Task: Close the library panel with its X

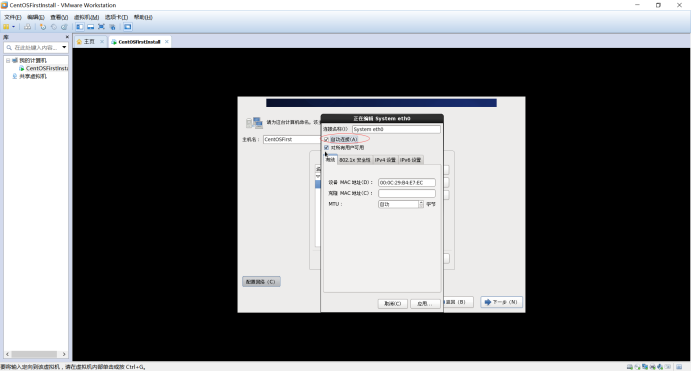Action: coord(67,37)
